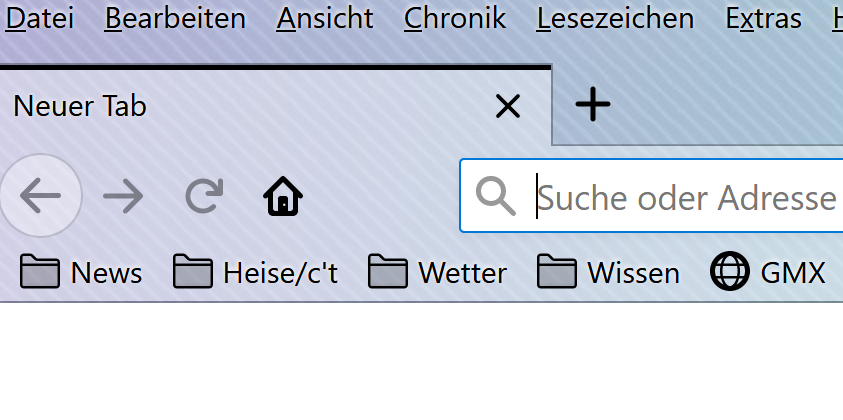Open the Bearbeiten menu
The width and height of the screenshot is (843, 420).
pyautogui.click(x=175, y=18)
